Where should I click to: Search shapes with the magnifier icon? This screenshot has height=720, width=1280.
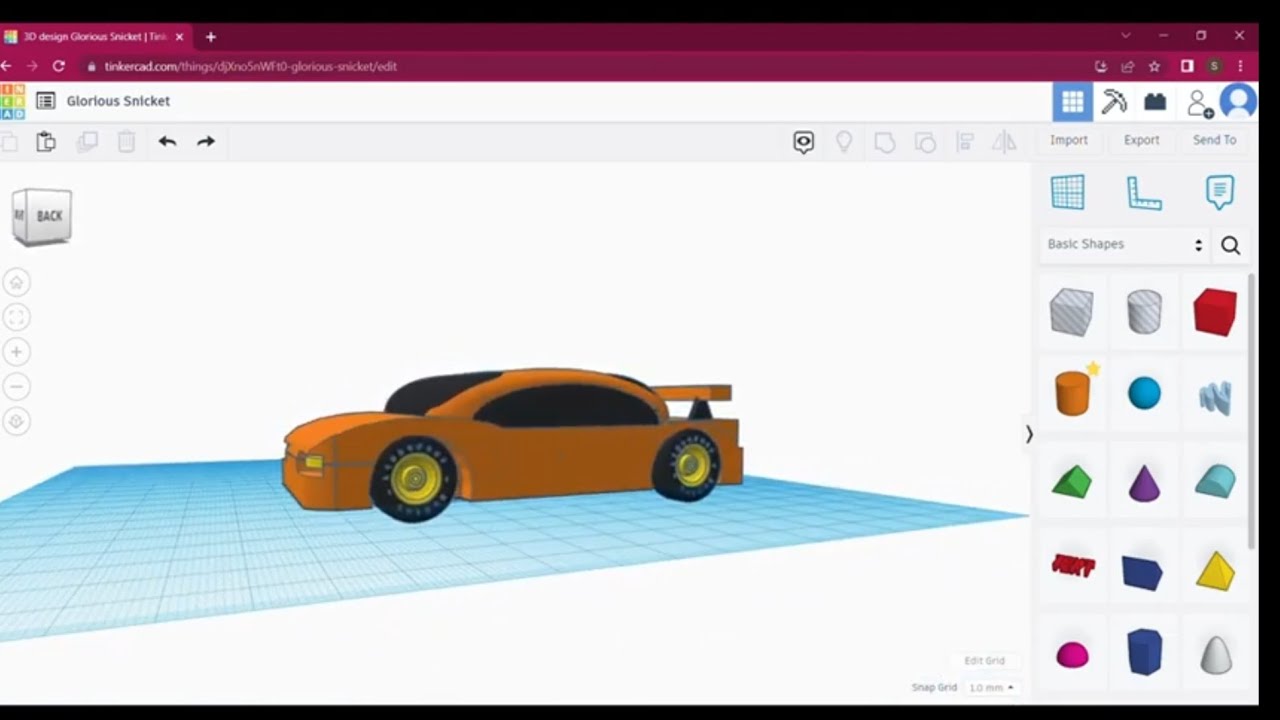1231,245
